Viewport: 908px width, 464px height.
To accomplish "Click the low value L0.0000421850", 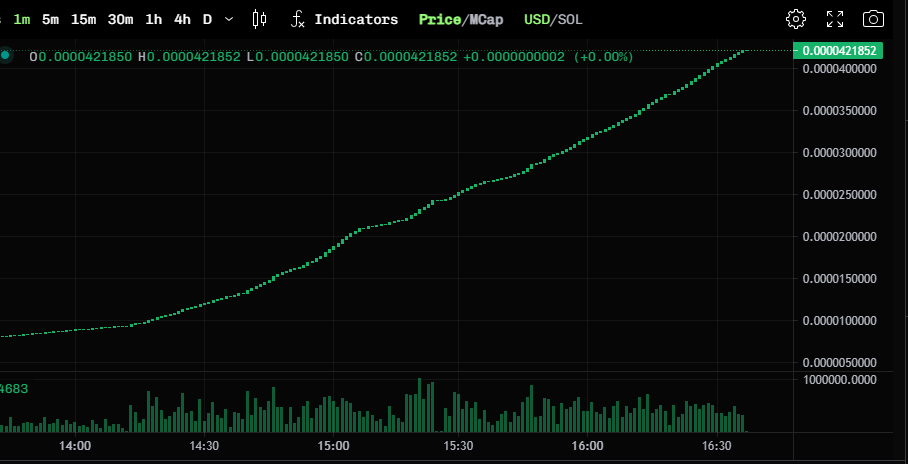I will coord(297,57).
